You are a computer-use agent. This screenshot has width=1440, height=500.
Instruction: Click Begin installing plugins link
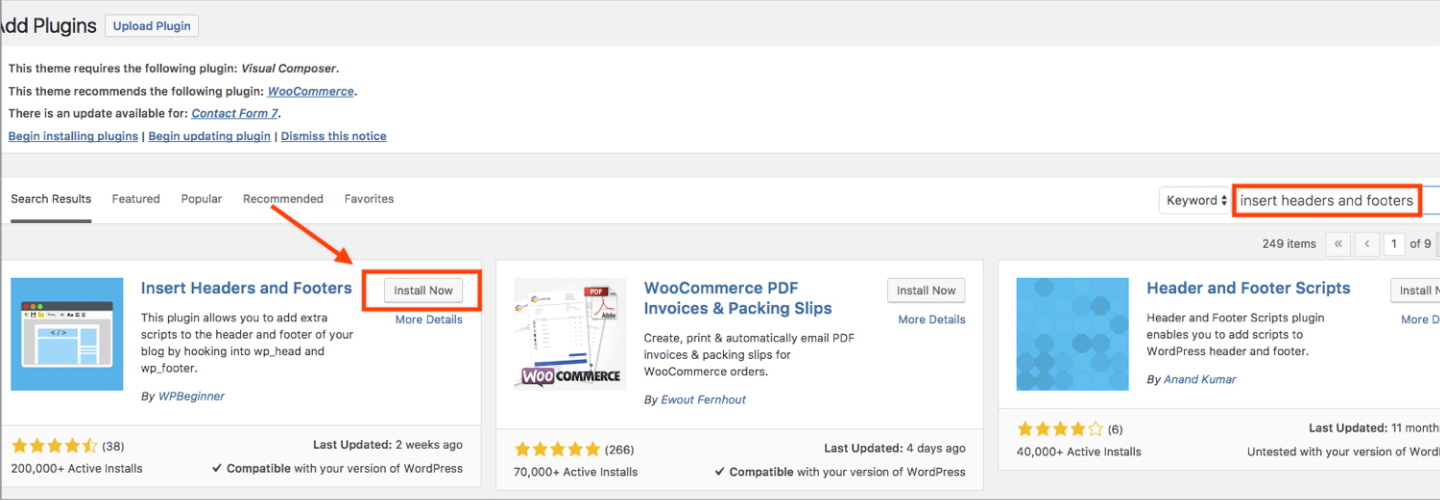[x=73, y=136]
